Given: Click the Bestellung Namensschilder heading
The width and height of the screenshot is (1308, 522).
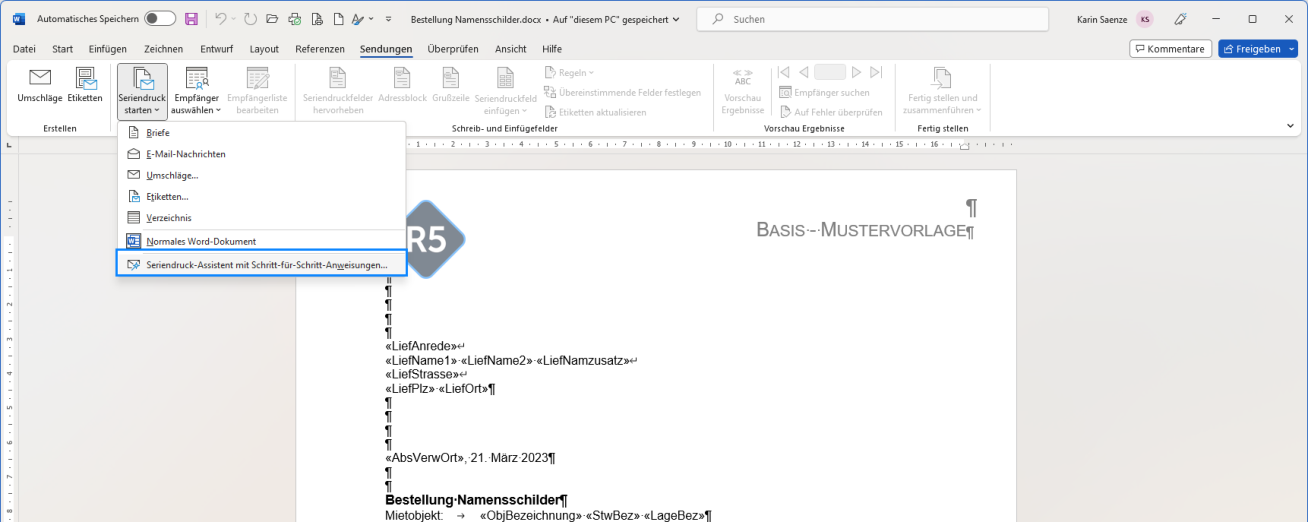Looking at the screenshot, I should 473,500.
